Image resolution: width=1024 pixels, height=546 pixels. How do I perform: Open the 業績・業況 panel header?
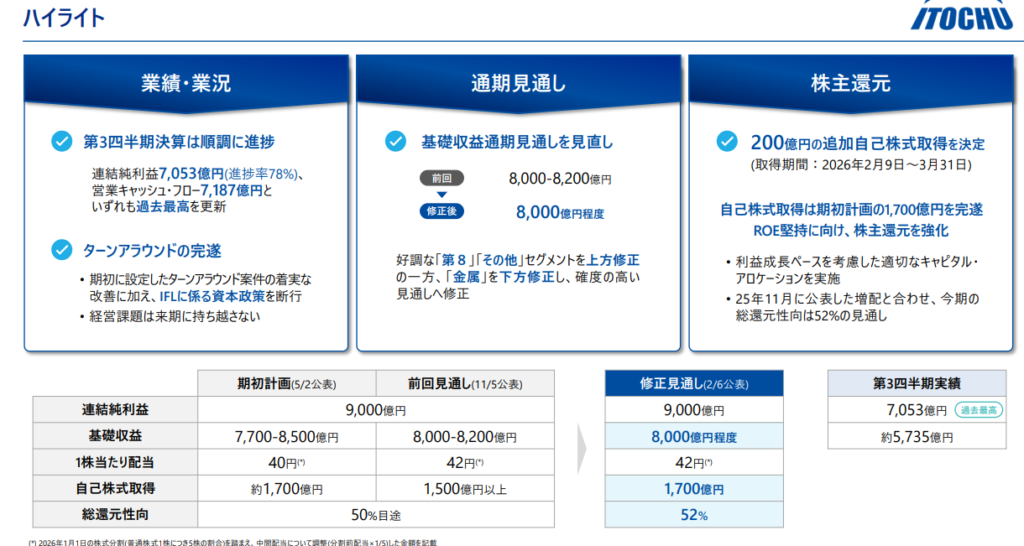point(186,84)
